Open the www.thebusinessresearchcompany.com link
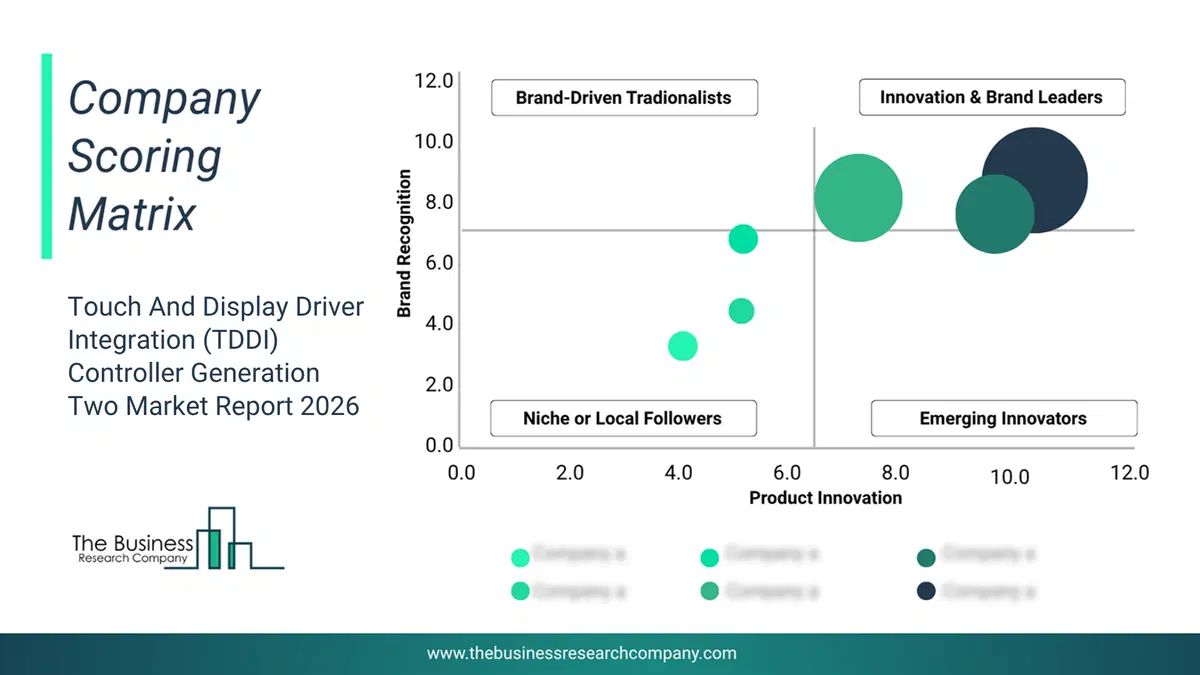 (582, 653)
